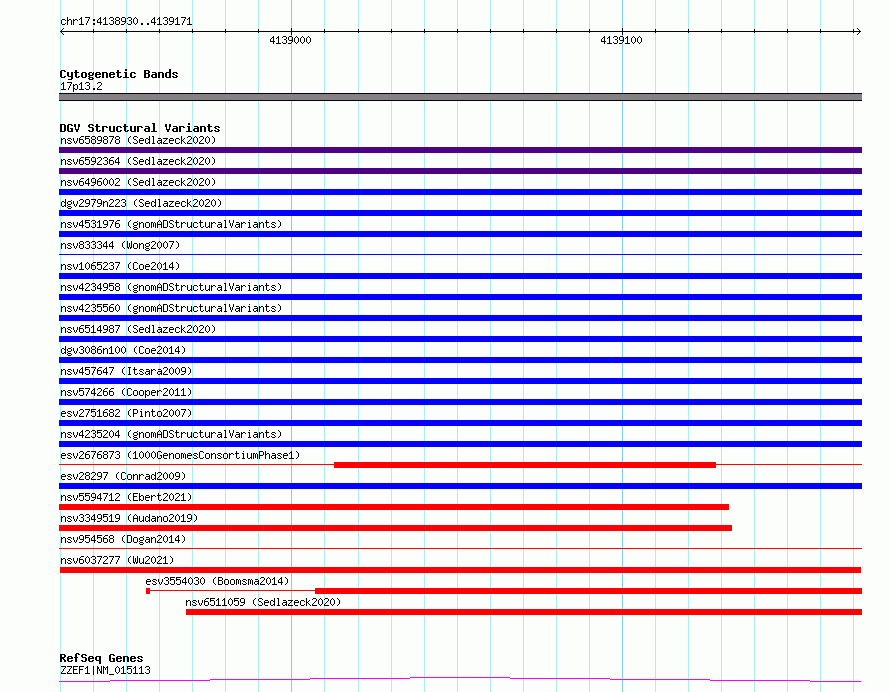
Task: Click the 4139100 ruler position label
Action: (621, 40)
